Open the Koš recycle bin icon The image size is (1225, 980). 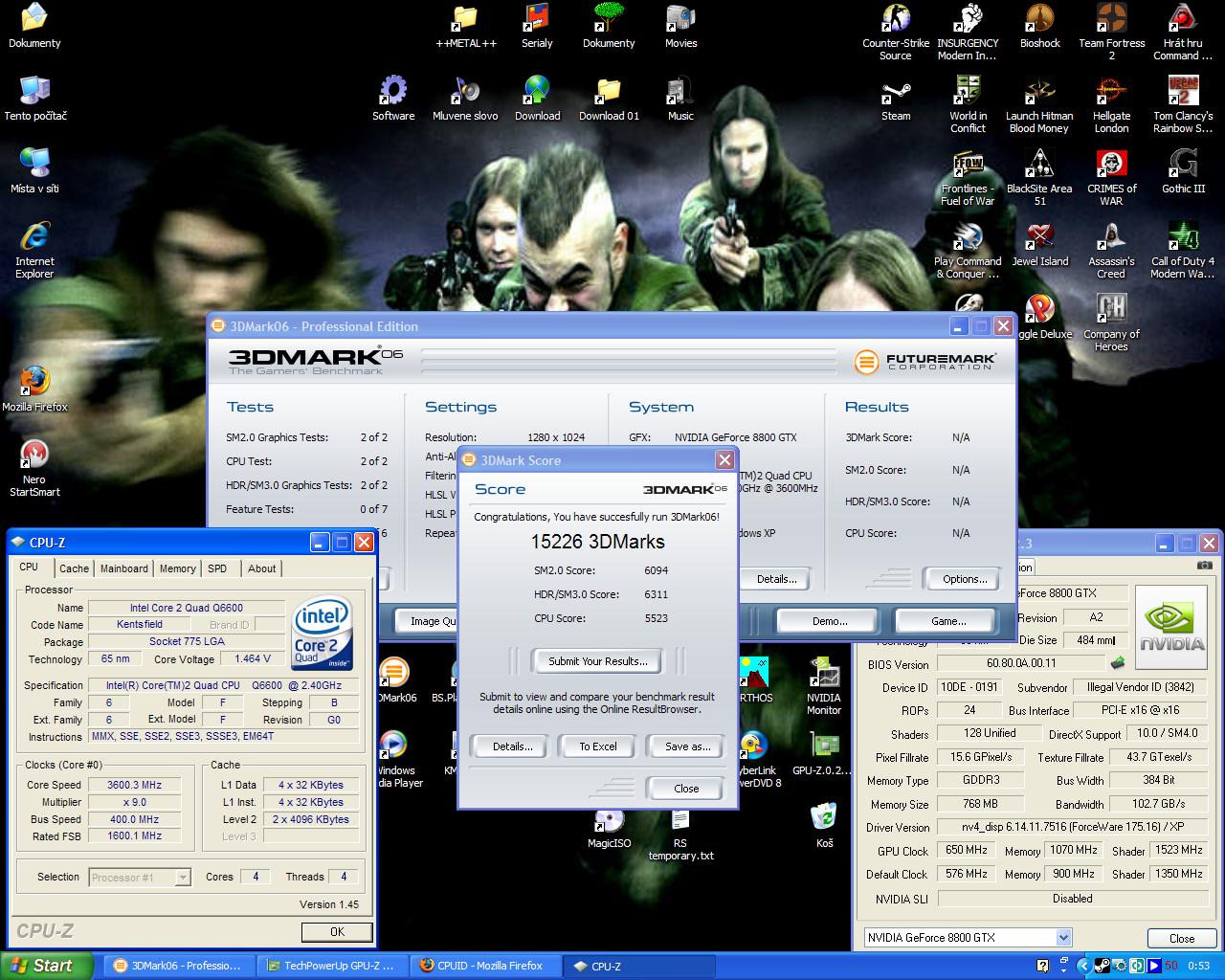pyautogui.click(x=824, y=826)
